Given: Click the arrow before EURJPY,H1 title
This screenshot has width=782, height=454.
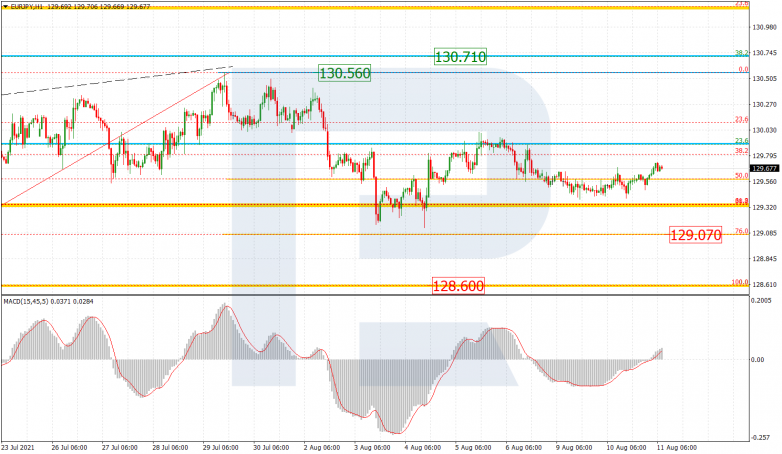Looking at the screenshot, I should [5, 7].
